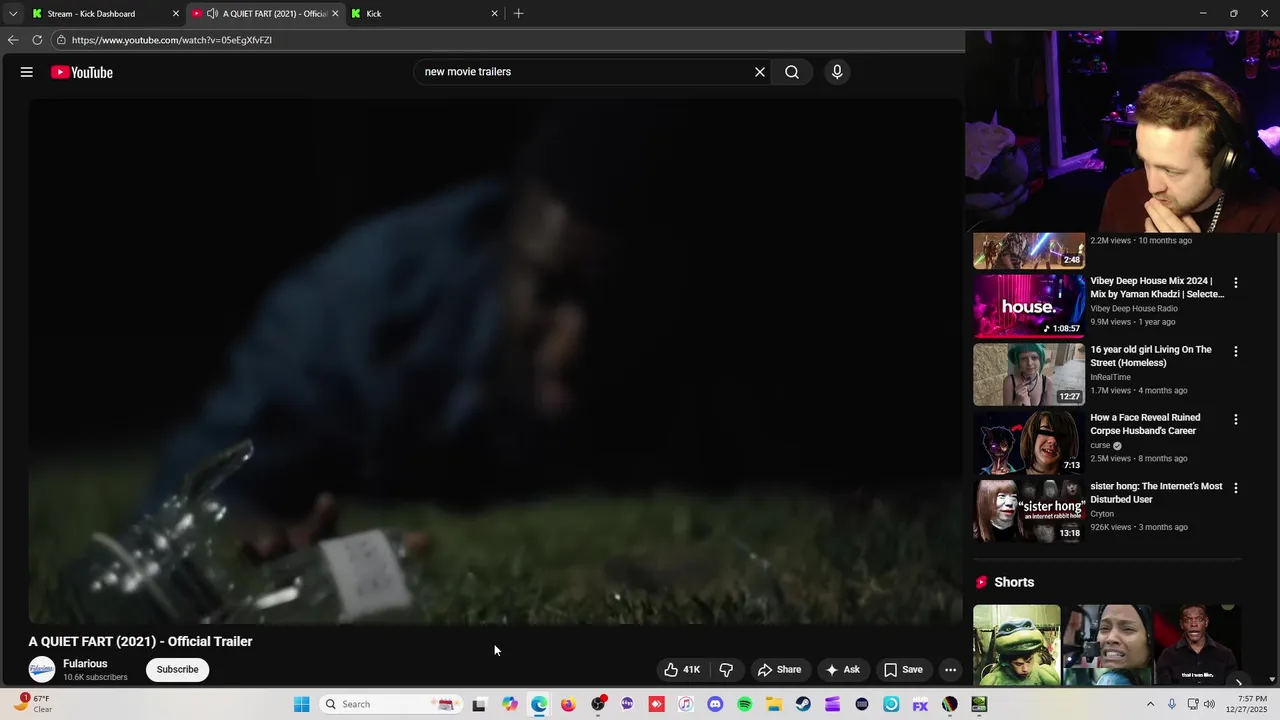This screenshot has width=1280, height=720.
Task: Open Discord from the taskbar
Action: [x=715, y=705]
